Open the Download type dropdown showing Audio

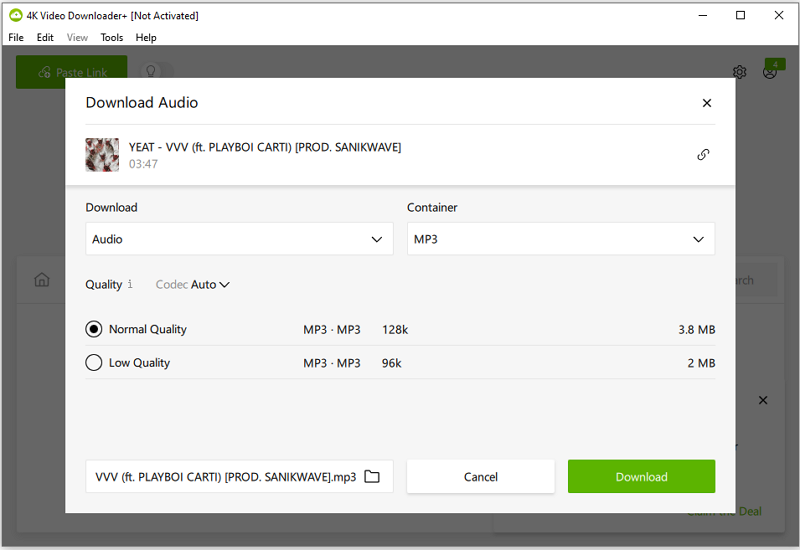(x=239, y=239)
